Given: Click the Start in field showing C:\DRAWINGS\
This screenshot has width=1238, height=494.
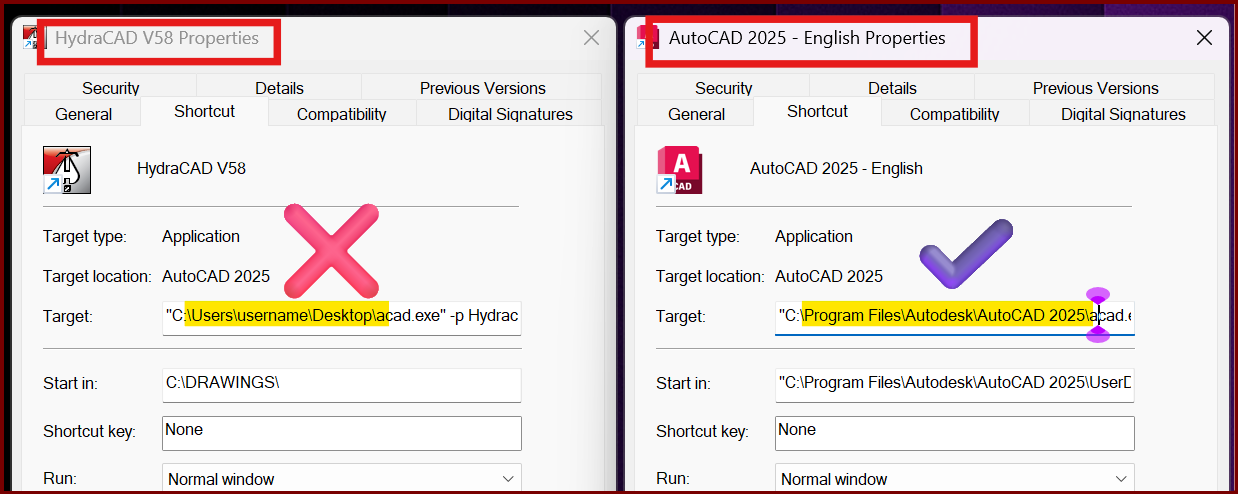Looking at the screenshot, I should (342, 385).
